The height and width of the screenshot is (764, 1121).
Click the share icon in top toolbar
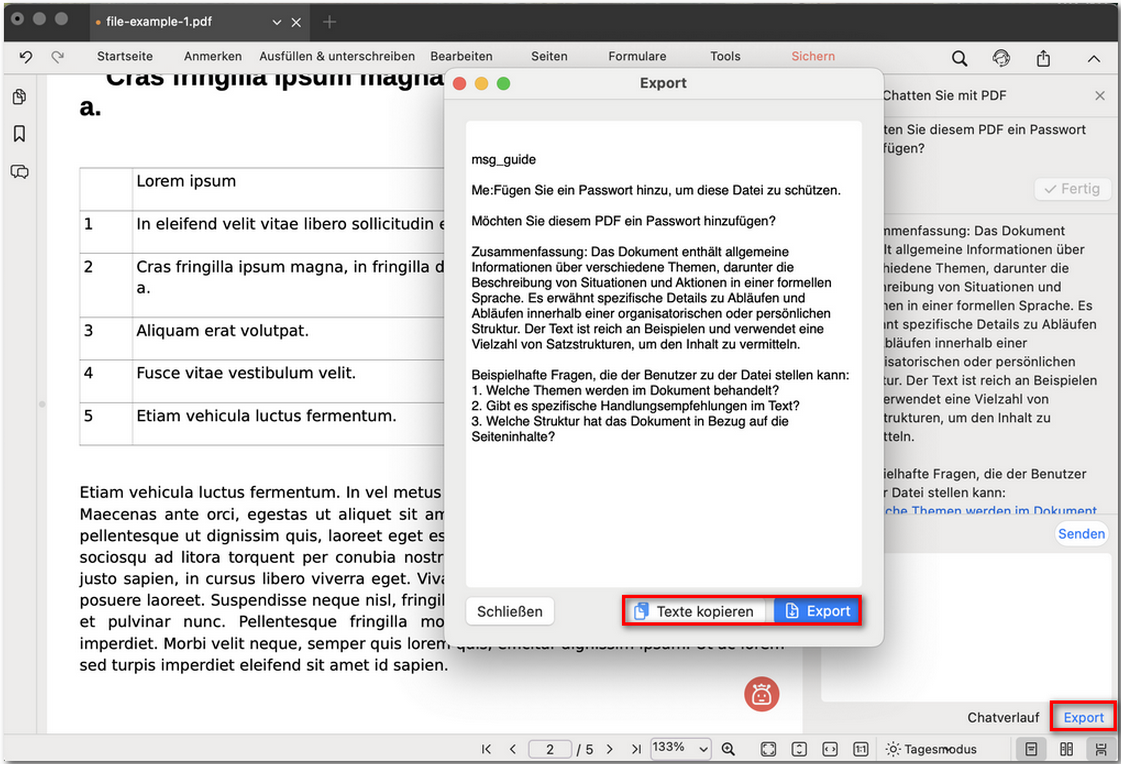click(1043, 58)
